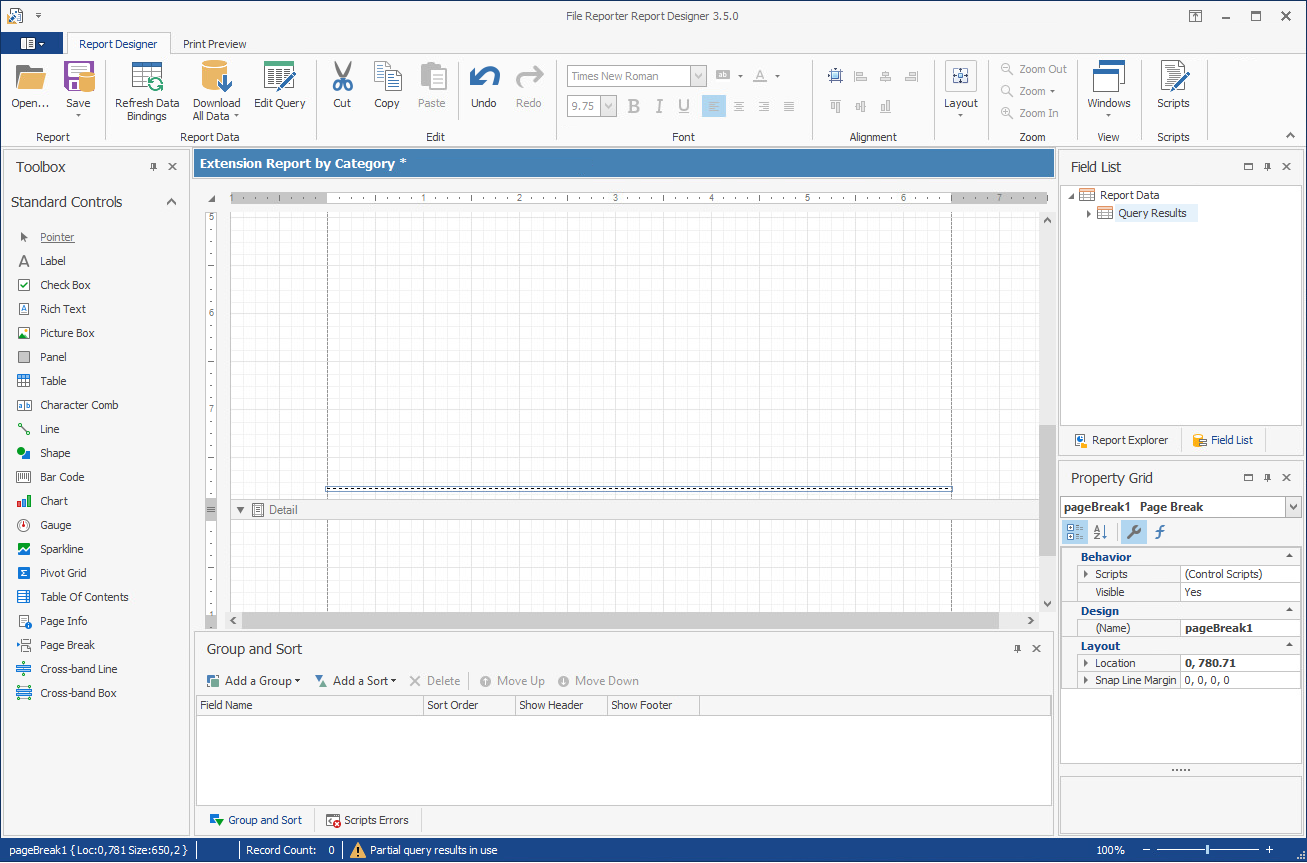Open the Add a Group dropdown
1307x863 pixels.
point(253,680)
